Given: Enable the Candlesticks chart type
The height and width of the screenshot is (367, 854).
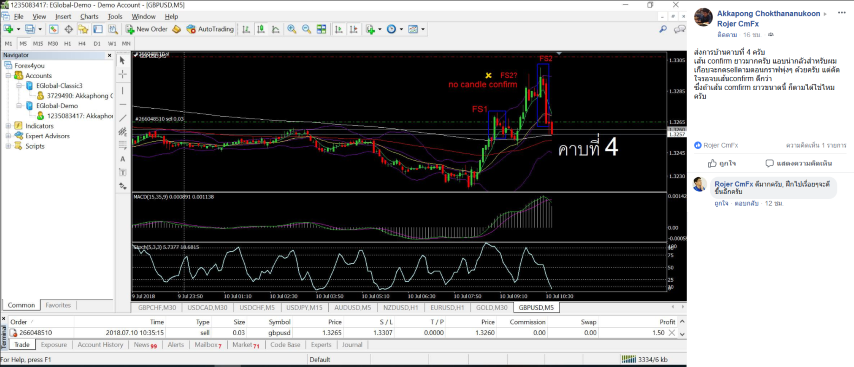Looking at the screenshot, I should (261, 29).
